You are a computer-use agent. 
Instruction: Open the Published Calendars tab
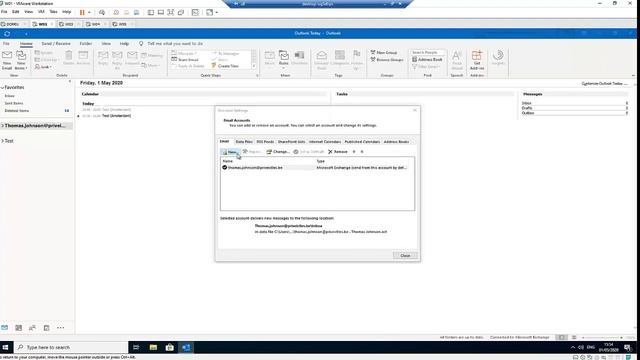click(x=362, y=142)
